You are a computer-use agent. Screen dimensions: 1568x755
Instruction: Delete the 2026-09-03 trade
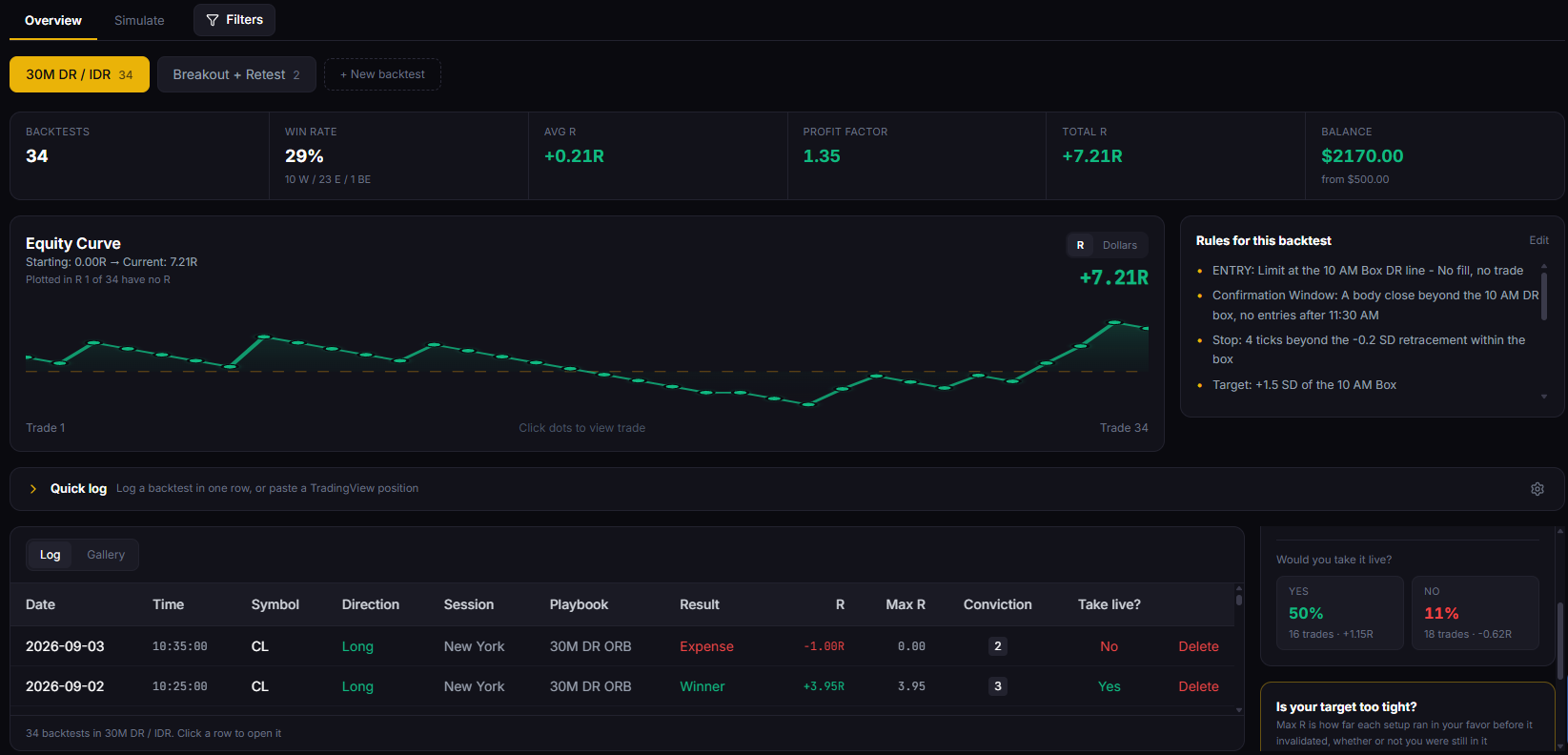1198,646
